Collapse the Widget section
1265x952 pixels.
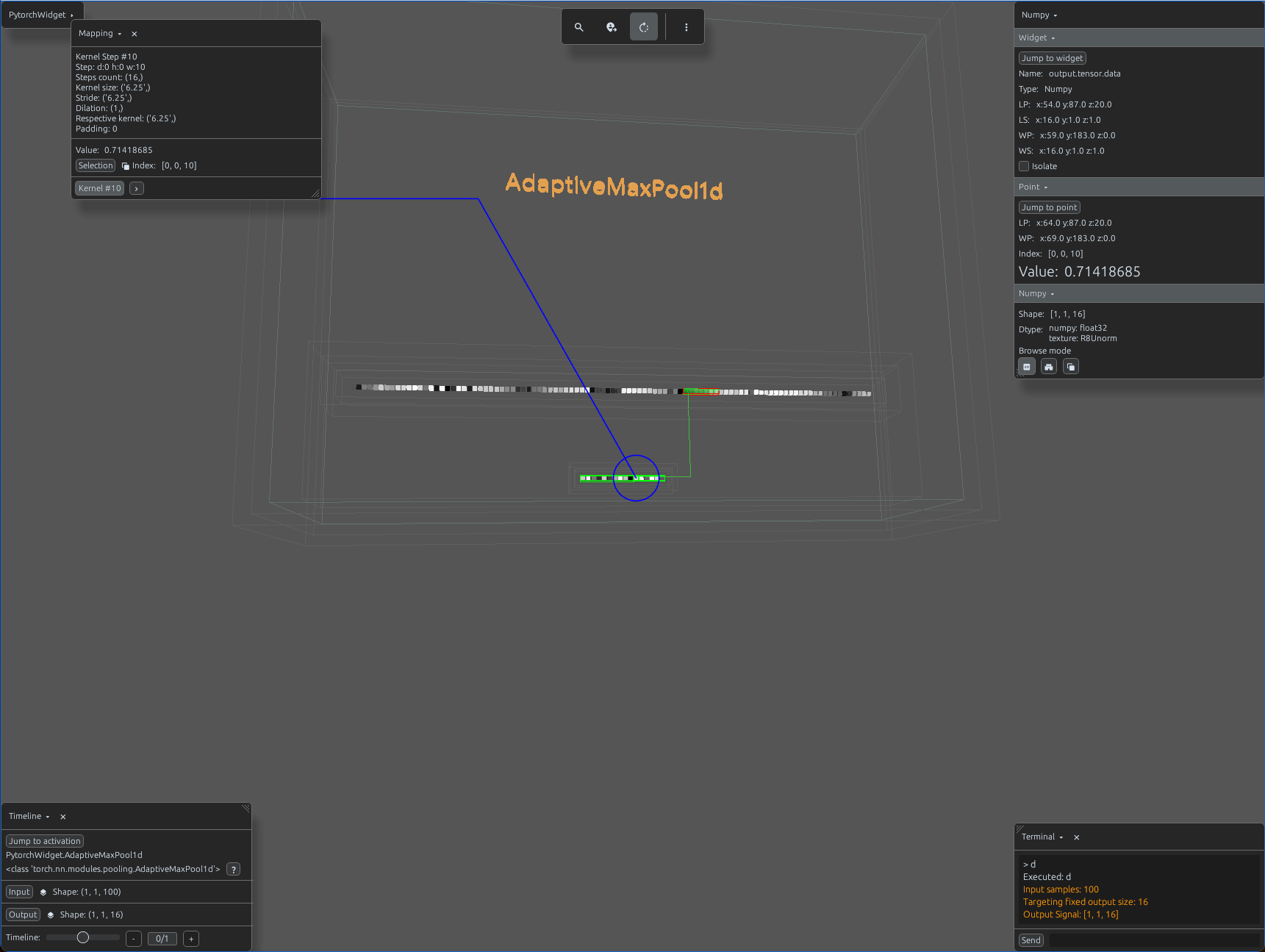coord(1053,38)
